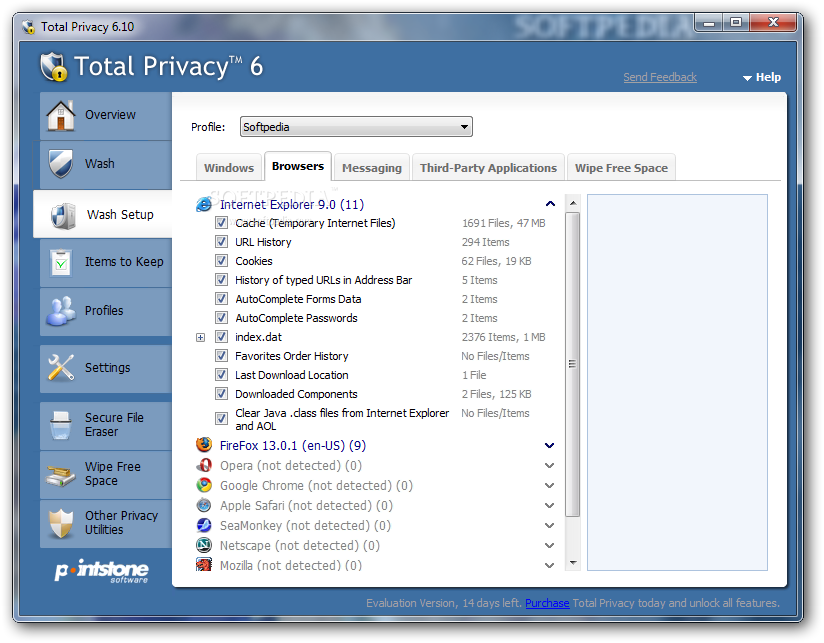This screenshot has width=824, height=643.
Task: Click the scrollbar up arrow
Action: tap(573, 203)
